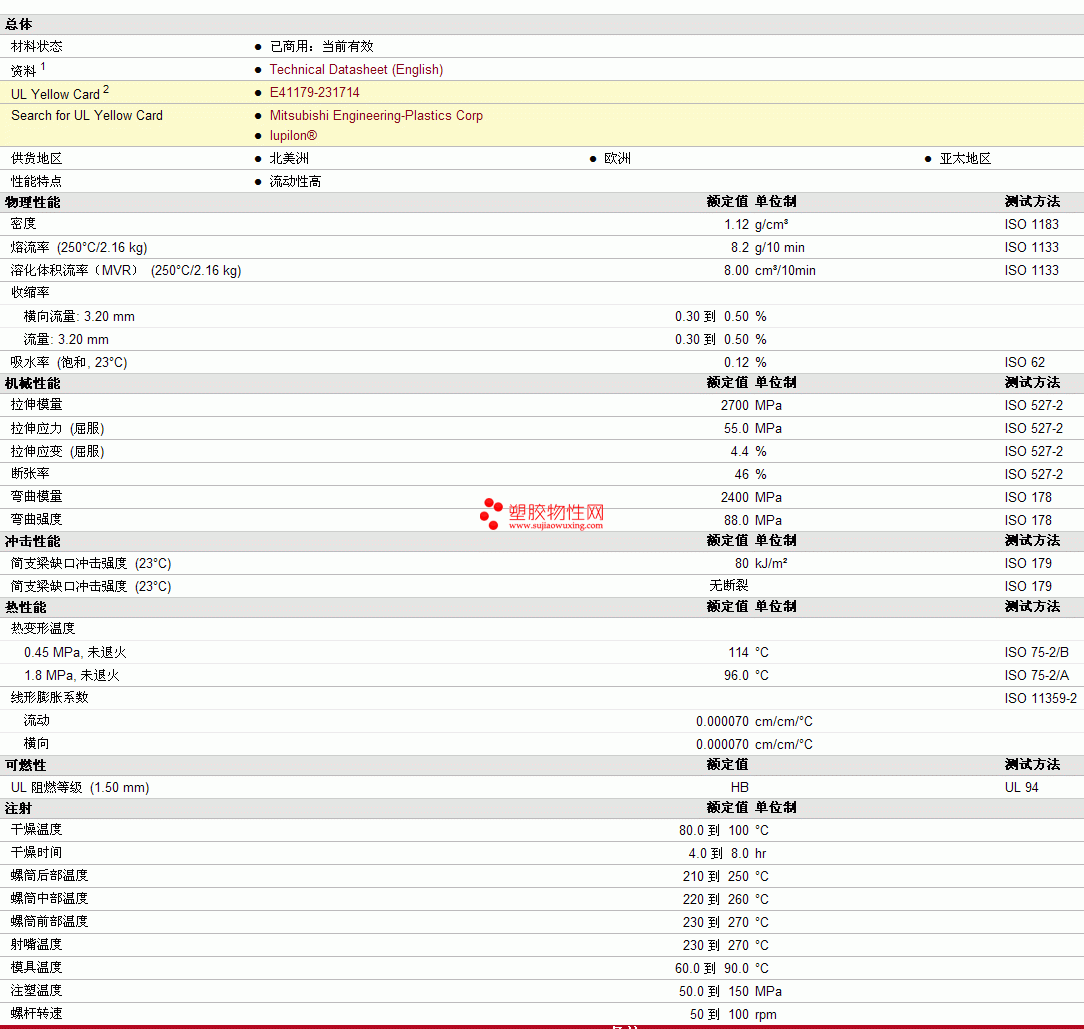This screenshot has width=1084, height=1029.
Task: Click the 溶化体积流率 (MVR) row label
Action: (x=126, y=270)
